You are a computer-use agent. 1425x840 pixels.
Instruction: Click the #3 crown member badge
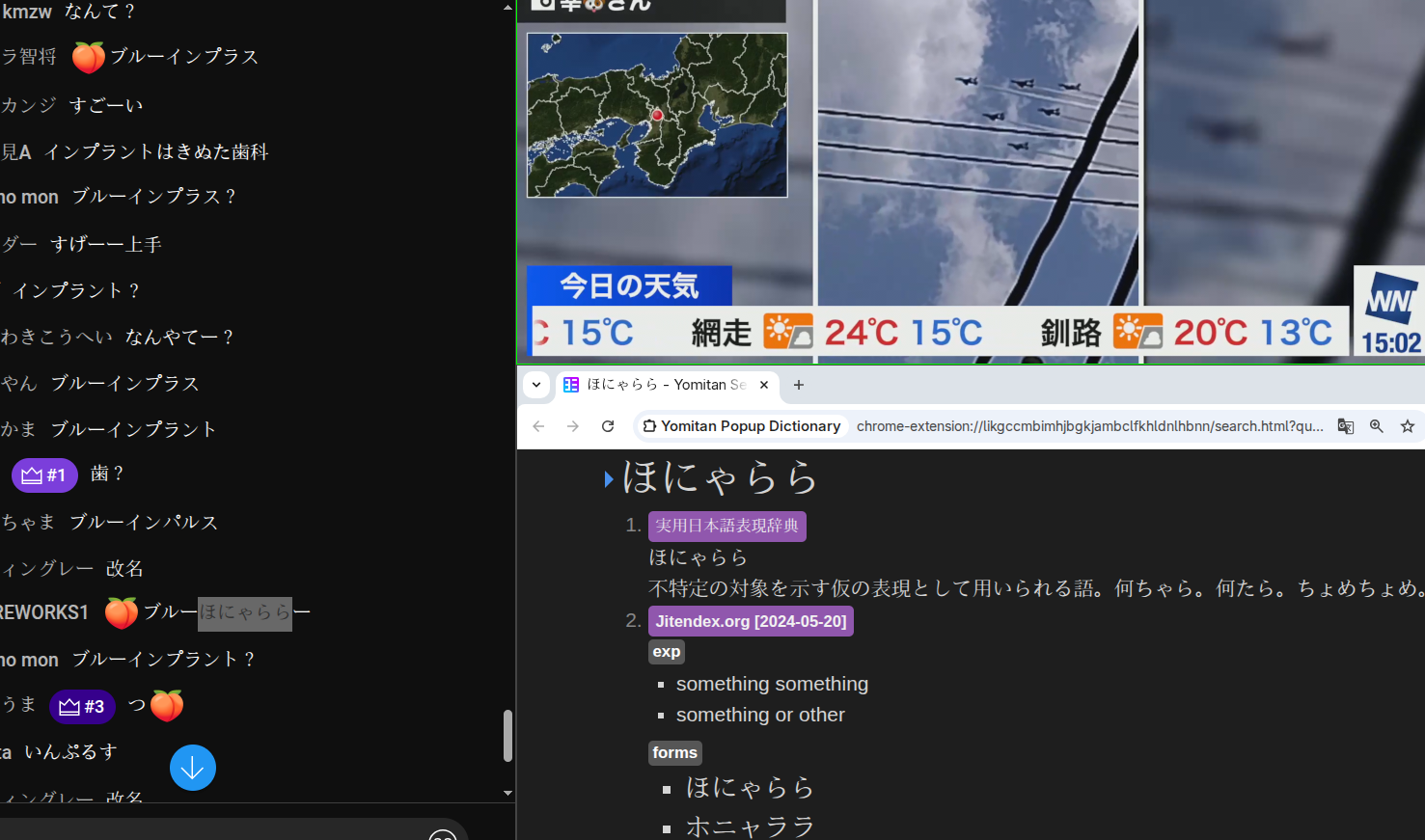click(x=82, y=707)
